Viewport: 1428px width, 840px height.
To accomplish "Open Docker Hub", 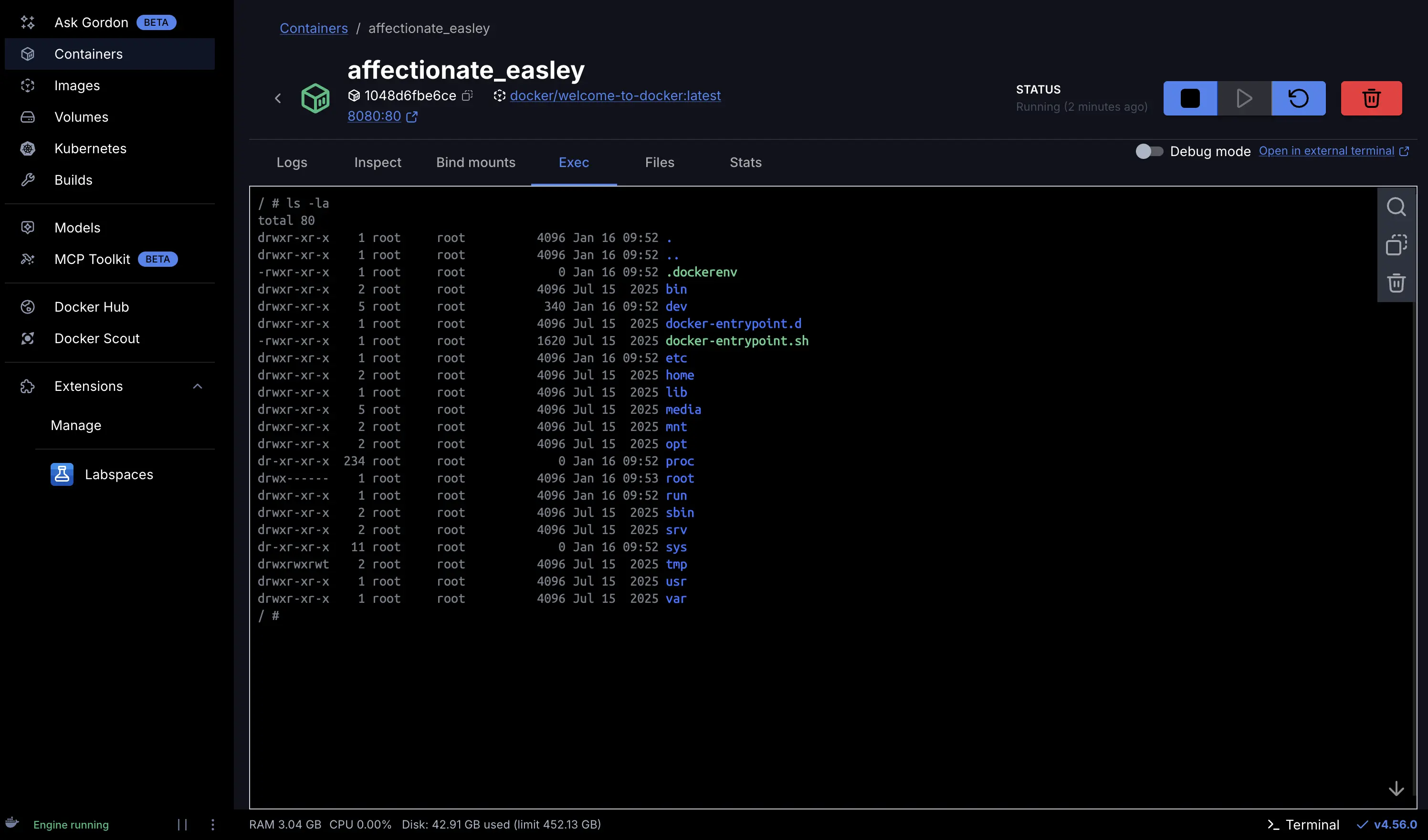I will (92, 306).
